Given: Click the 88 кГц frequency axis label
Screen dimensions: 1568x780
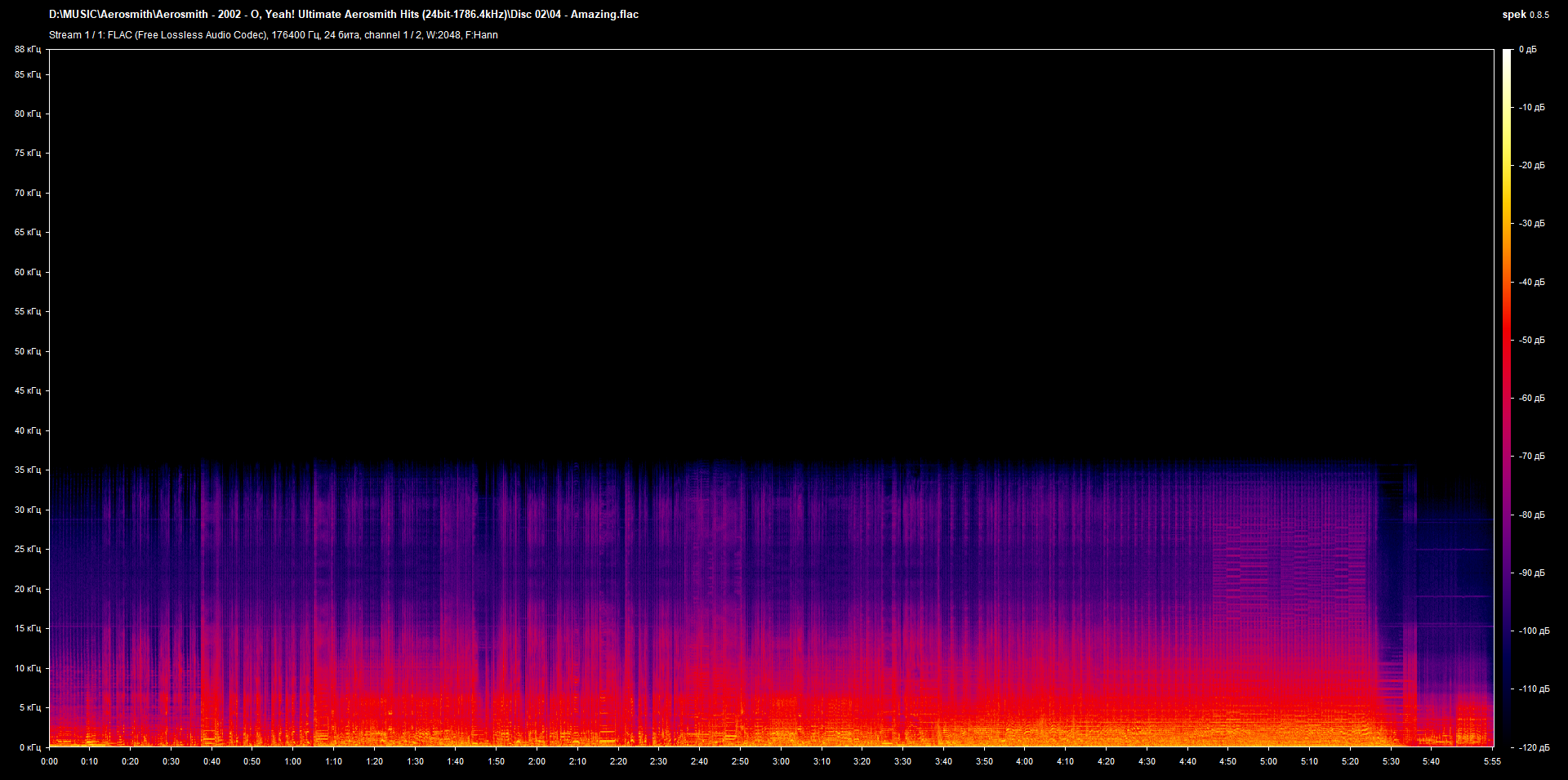Looking at the screenshot, I should pos(27,49).
